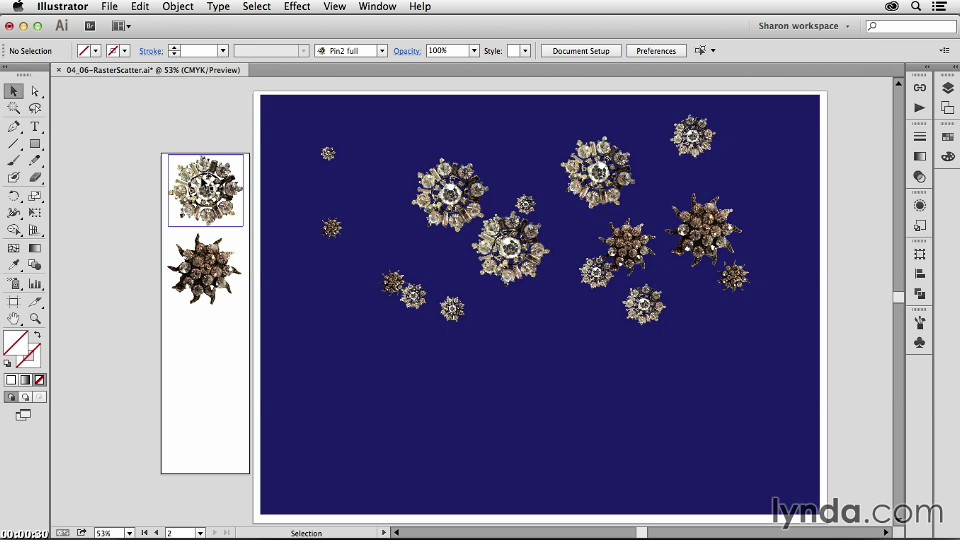Pick the Gradient tool
This screenshot has height=540, width=960.
(x=35, y=248)
